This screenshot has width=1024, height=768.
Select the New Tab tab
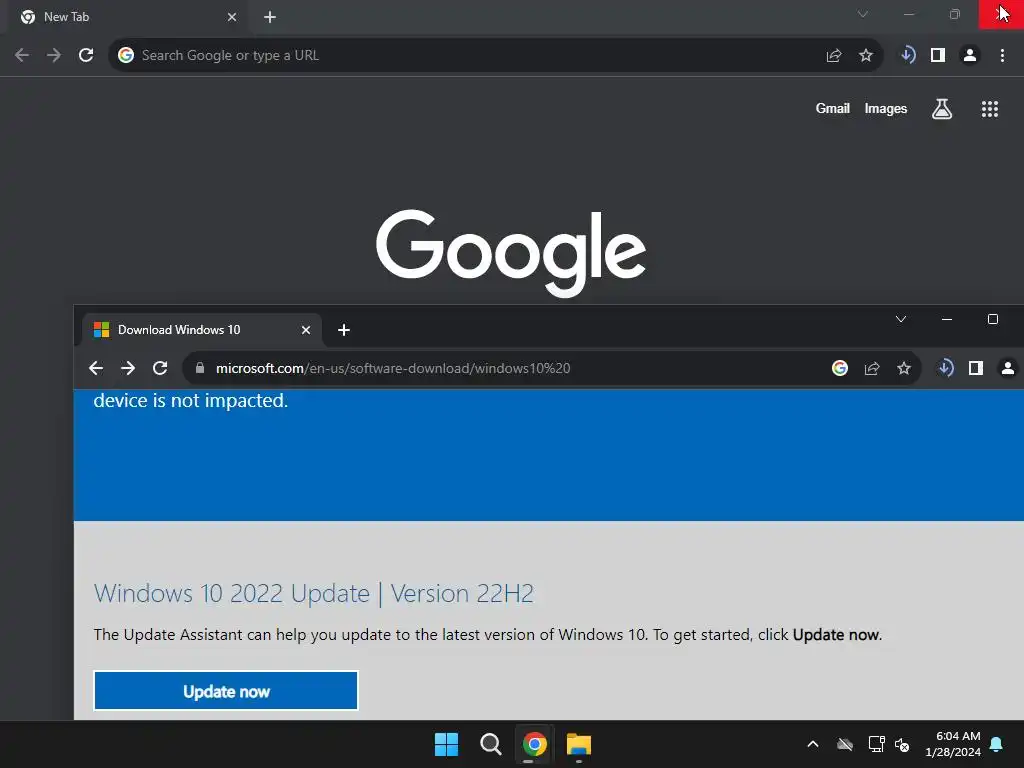124,17
